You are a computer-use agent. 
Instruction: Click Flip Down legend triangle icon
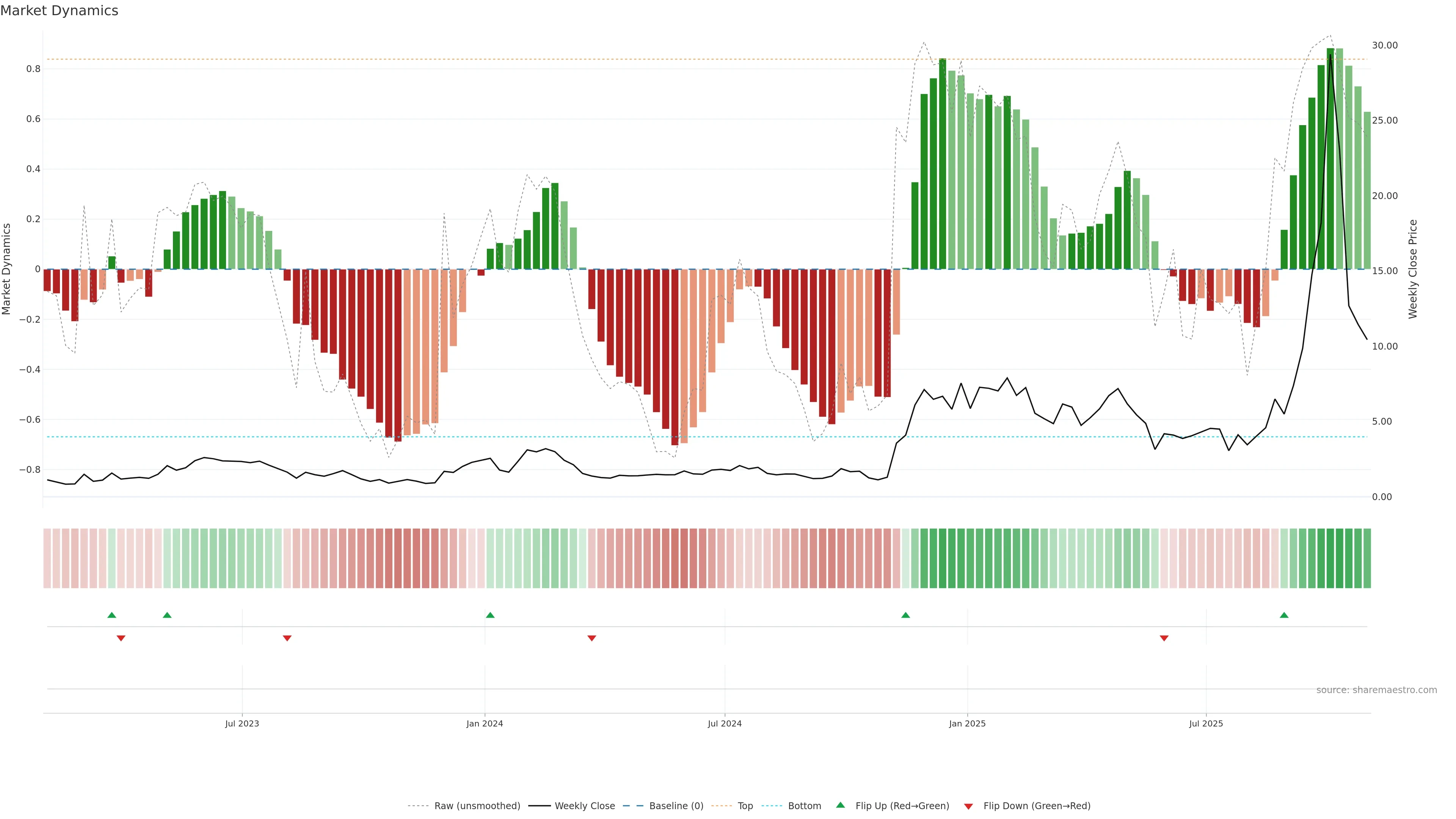click(x=968, y=806)
